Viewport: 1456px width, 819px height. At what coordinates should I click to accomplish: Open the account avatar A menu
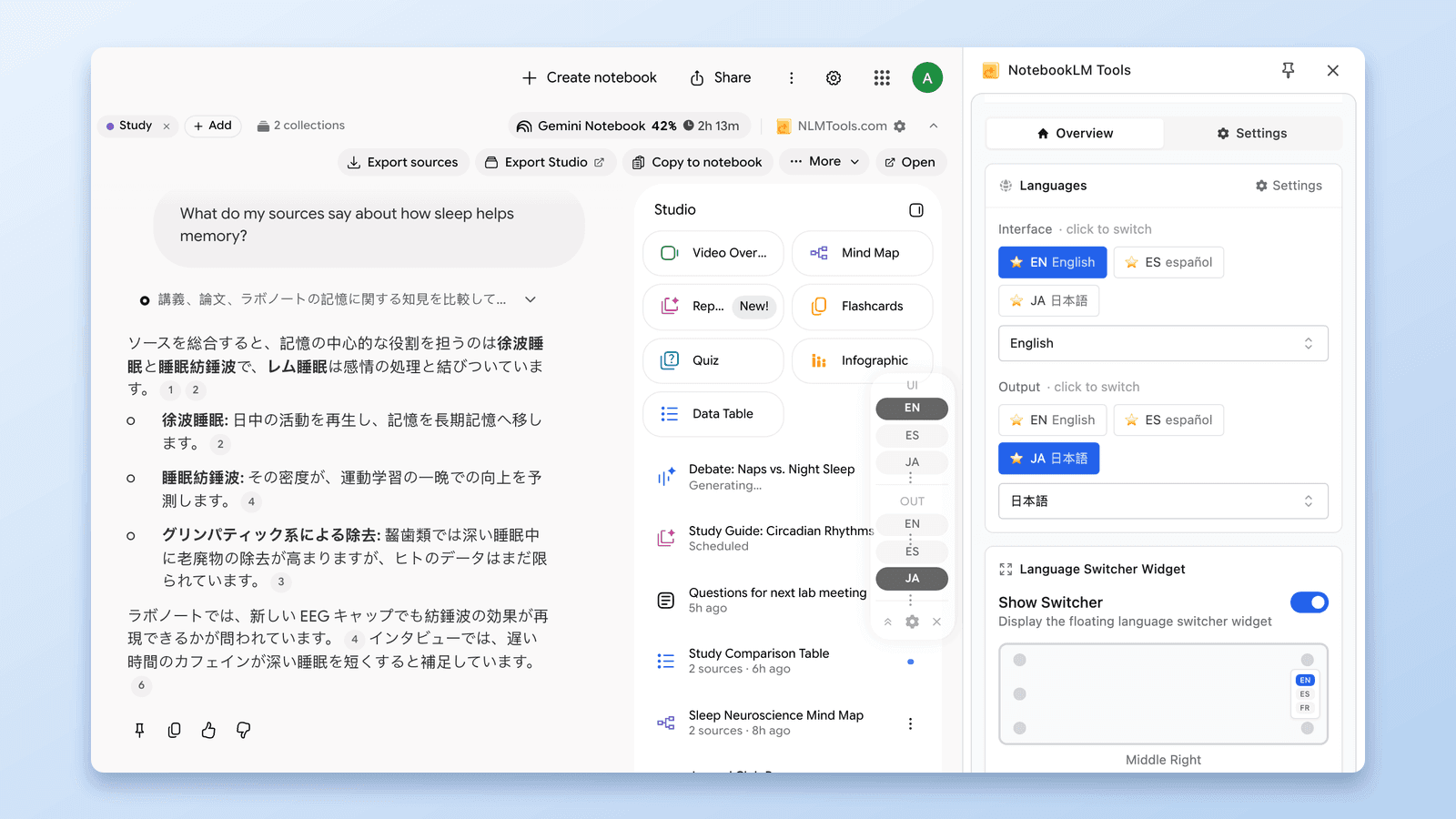927,78
